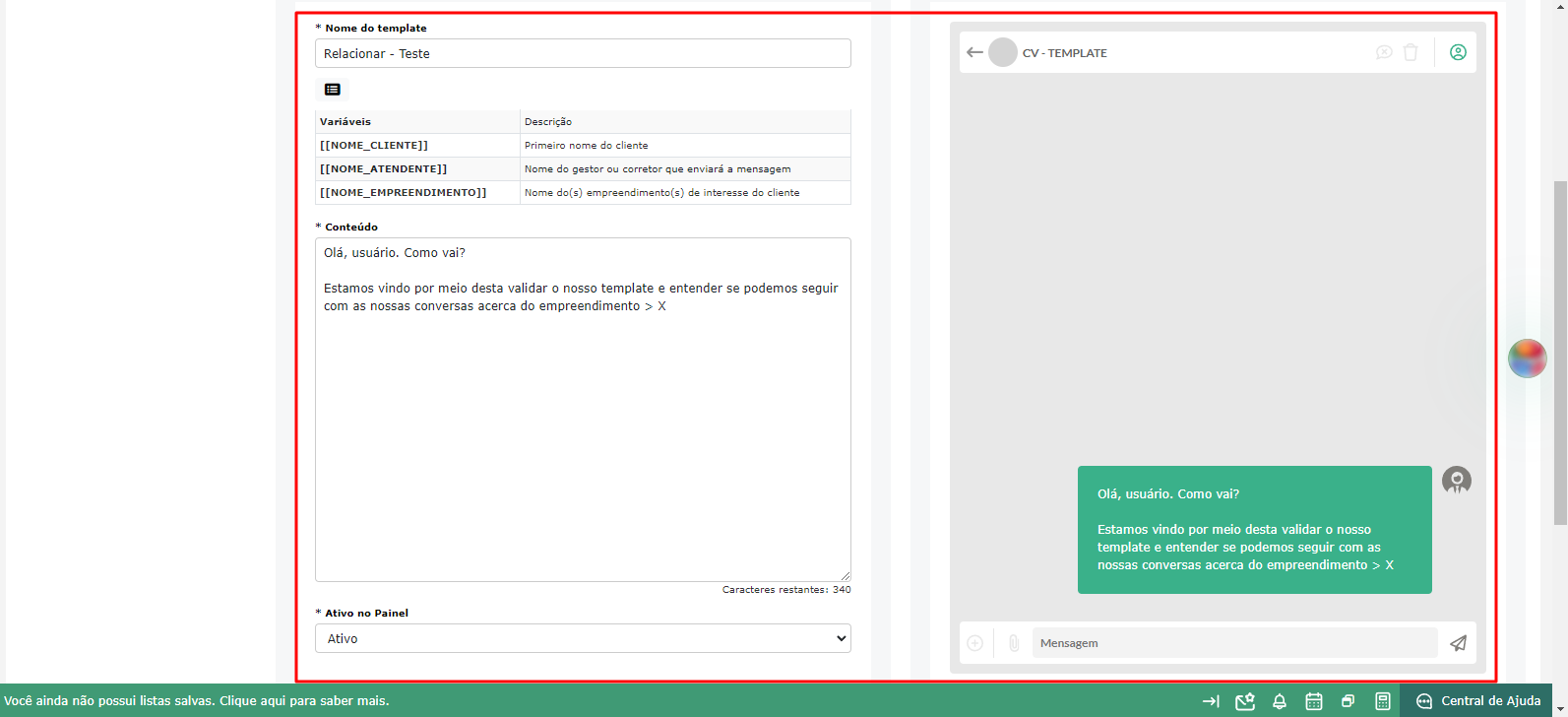1568x717 pixels.
Task: Open the starred envelope icon in the bottom bar
Action: tap(1245, 701)
